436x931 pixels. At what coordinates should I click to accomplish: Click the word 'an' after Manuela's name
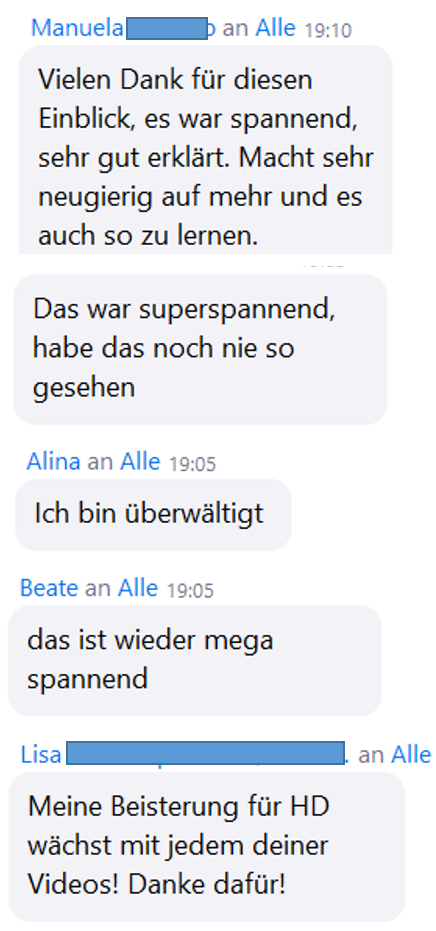235,29
